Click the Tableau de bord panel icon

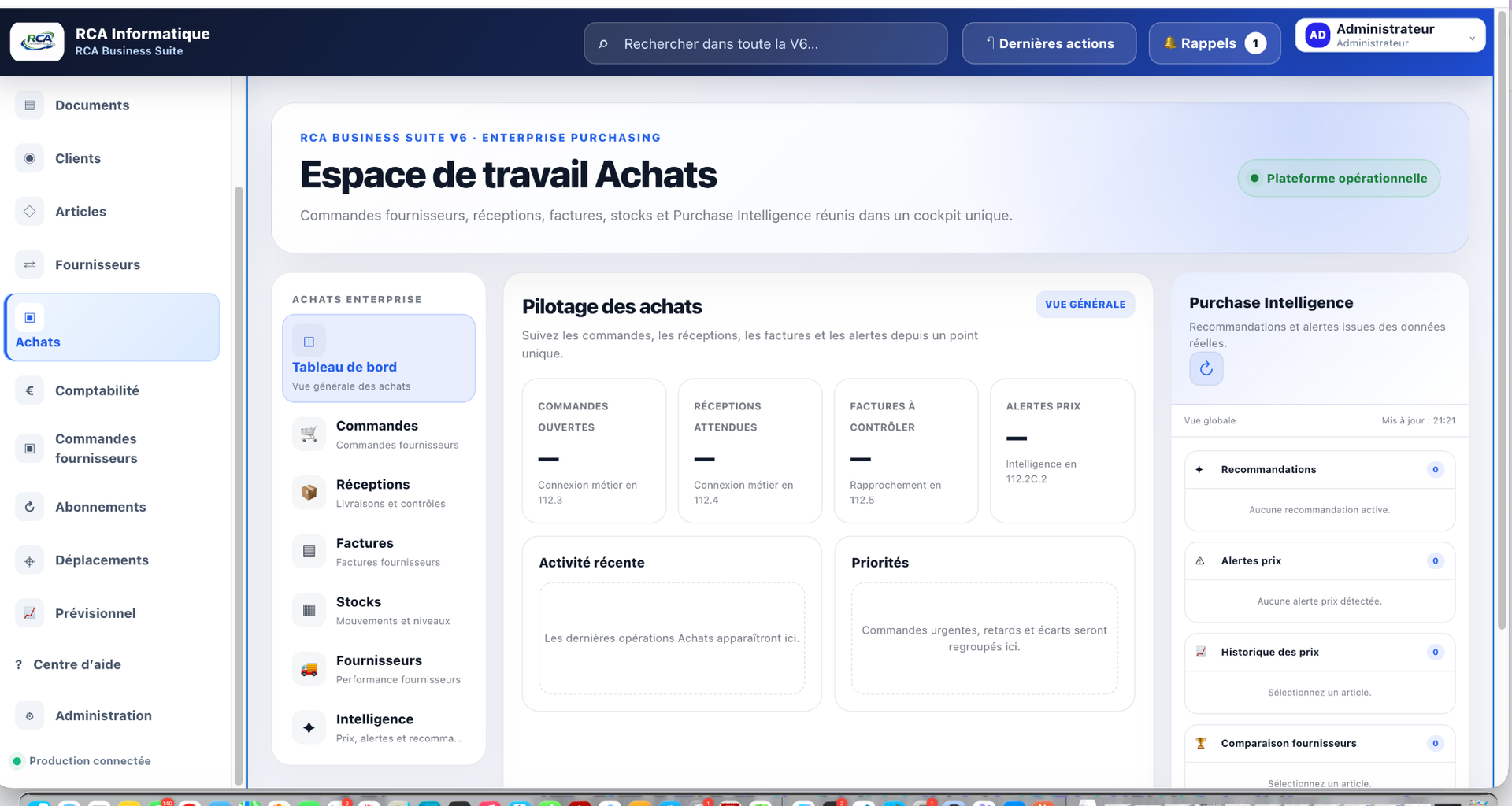[309, 342]
